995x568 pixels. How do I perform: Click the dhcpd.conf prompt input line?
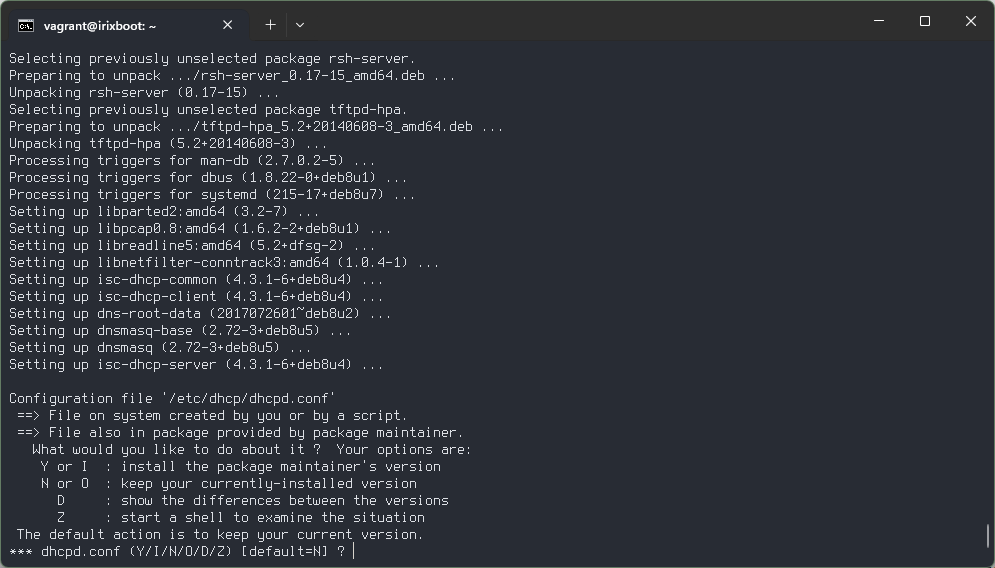[181, 551]
